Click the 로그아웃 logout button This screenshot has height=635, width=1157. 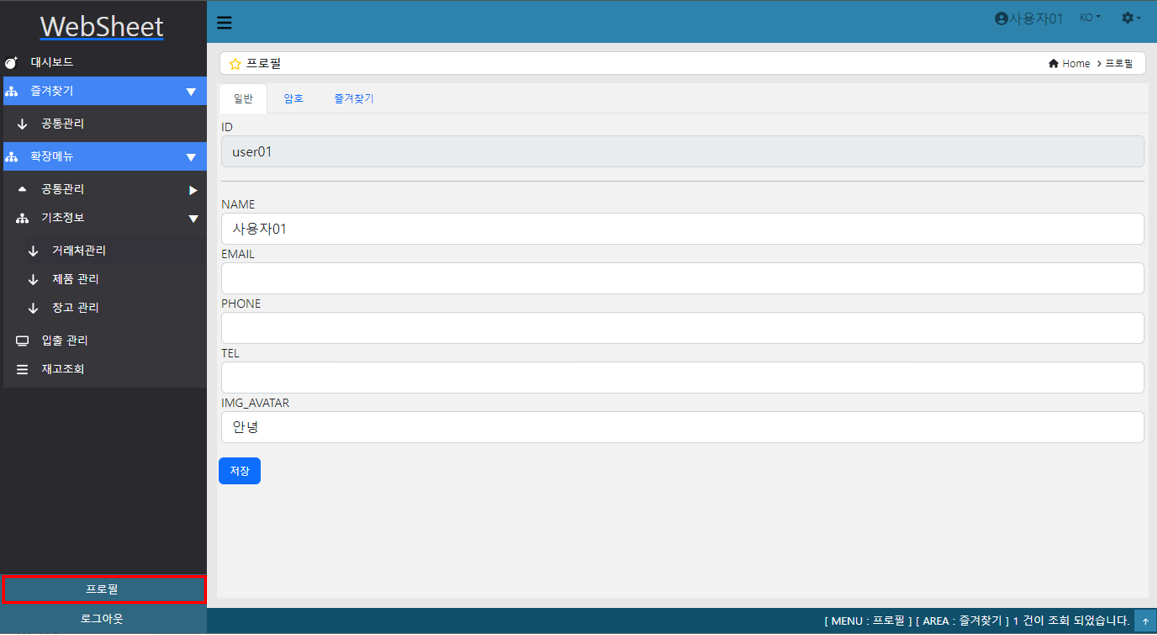[103, 620]
